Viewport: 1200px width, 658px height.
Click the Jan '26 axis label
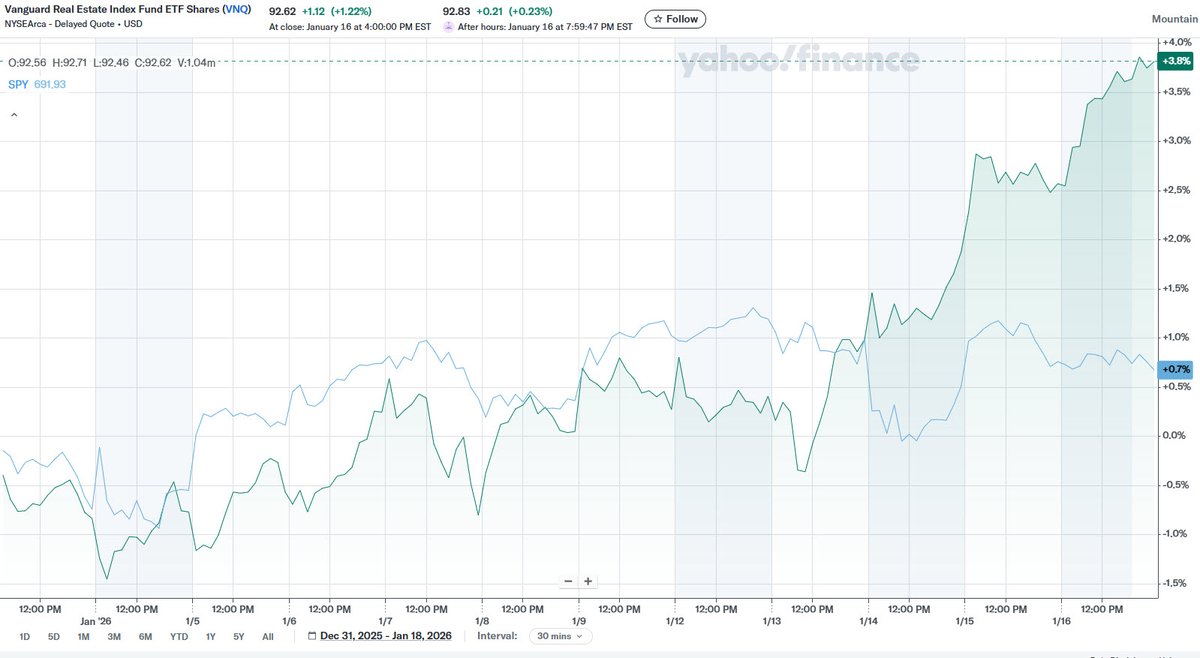pos(96,620)
